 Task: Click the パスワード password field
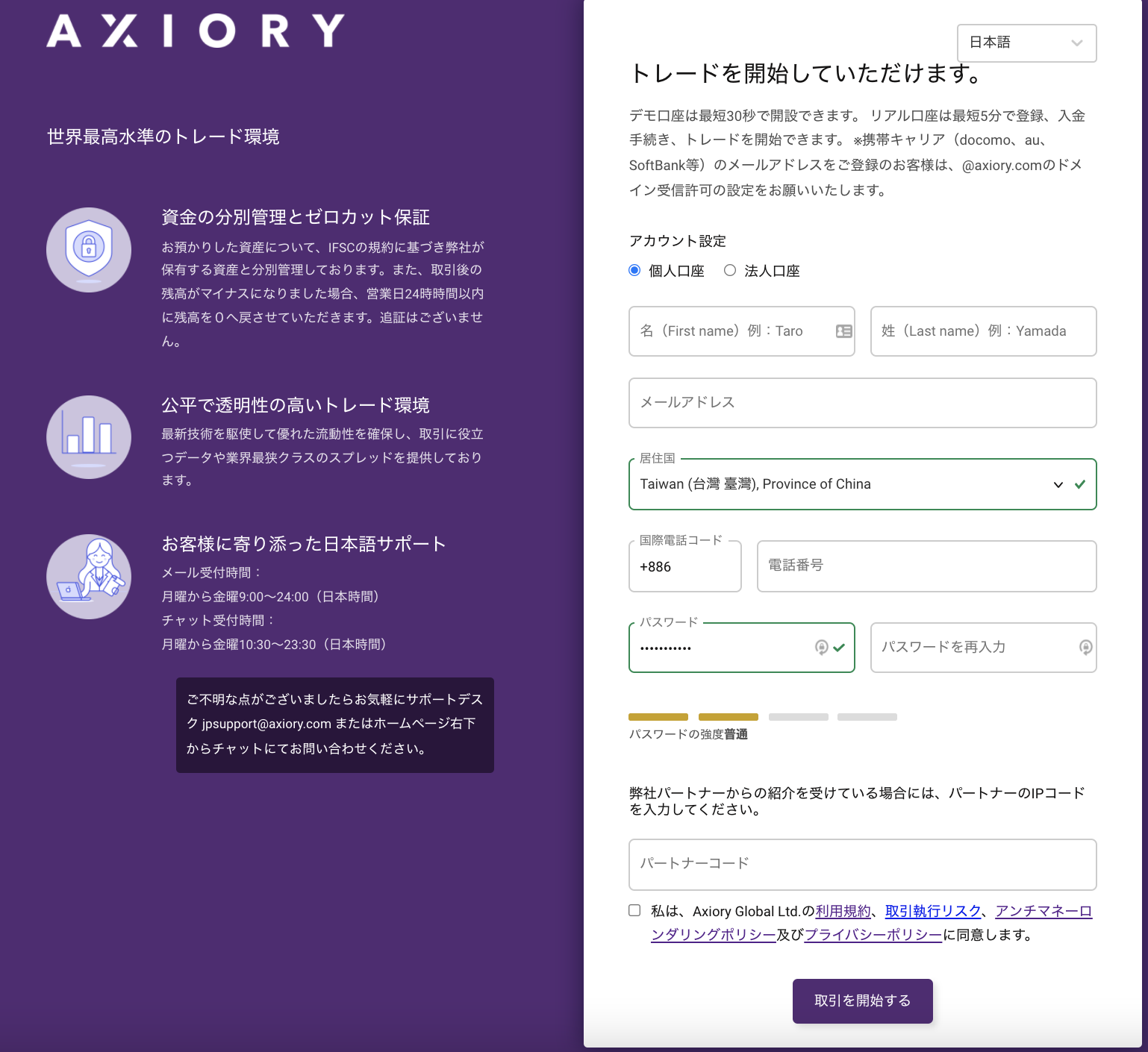pyautogui.click(x=741, y=648)
